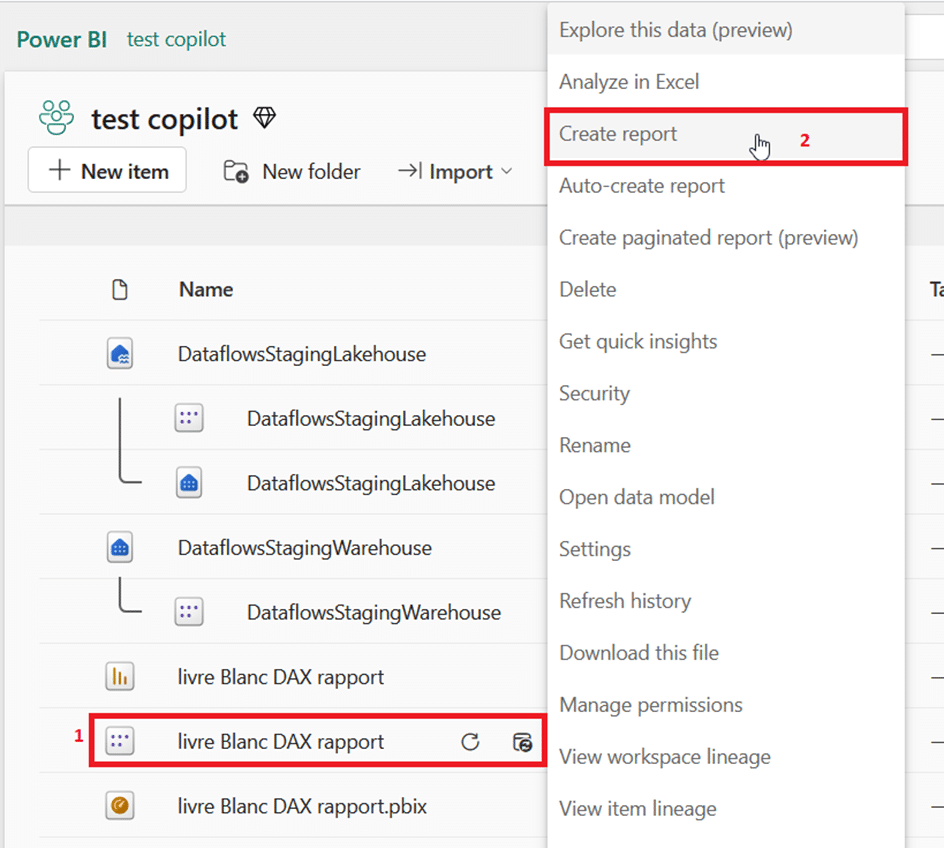Image resolution: width=944 pixels, height=848 pixels.
Task: Click the DataflowsStagingWarehouse parent warehouse icon
Action: click(x=120, y=548)
